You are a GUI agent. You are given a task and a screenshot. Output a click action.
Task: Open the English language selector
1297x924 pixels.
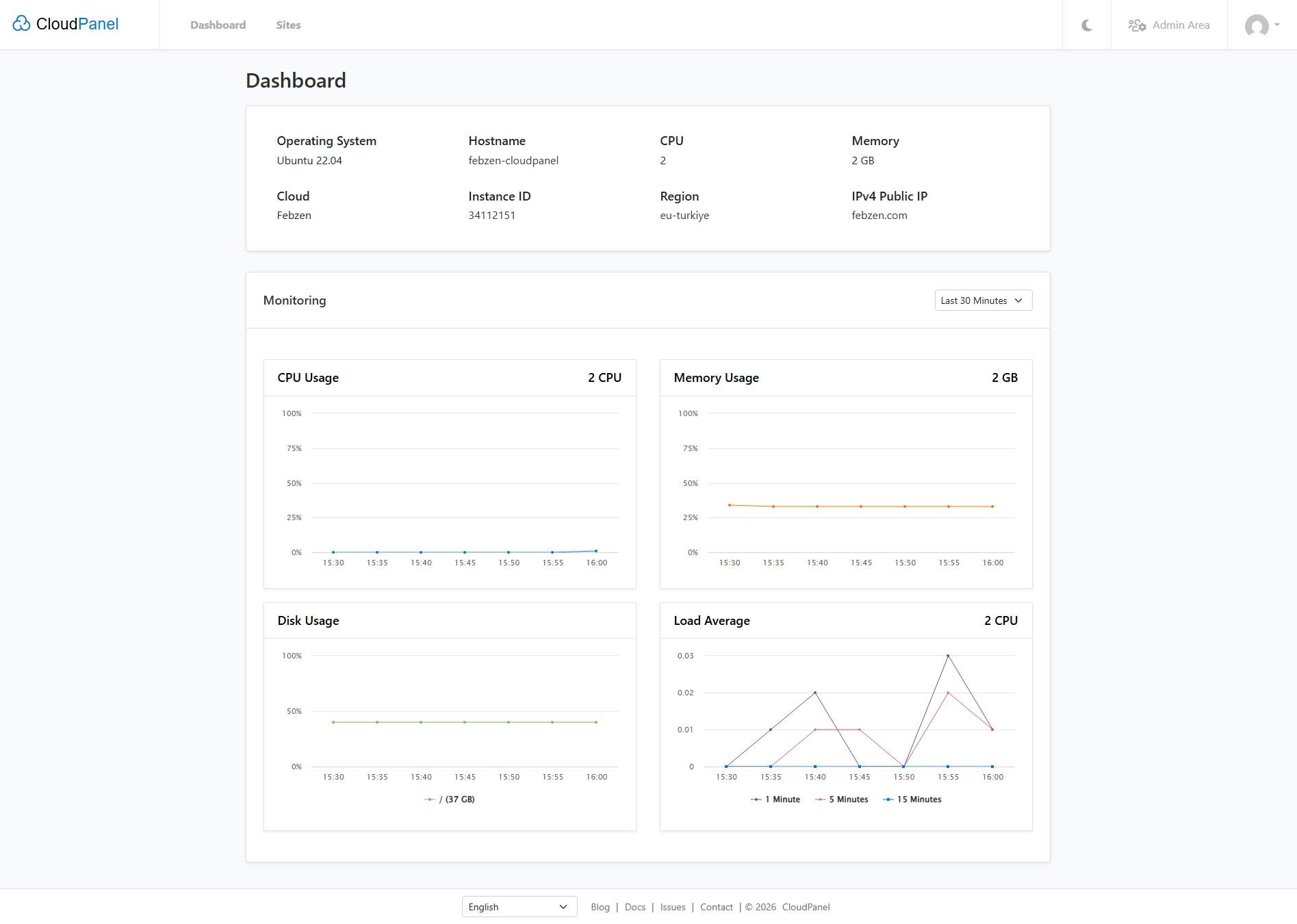point(519,906)
